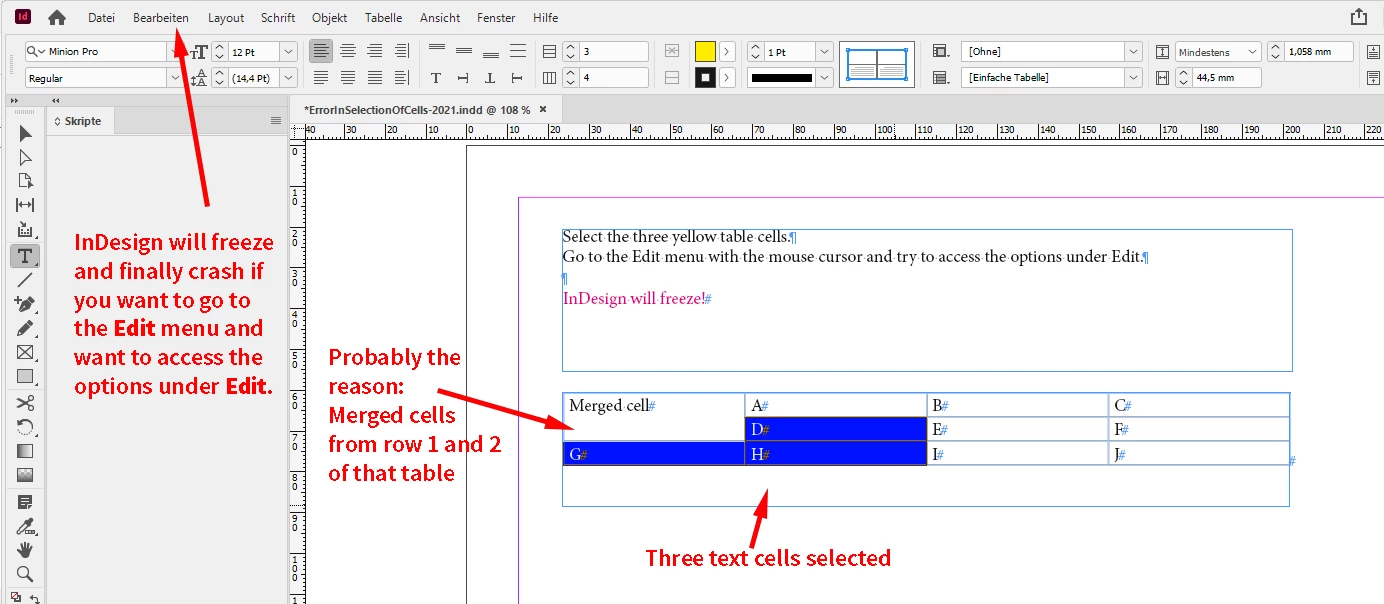Select the Gradient Swatch tool

tap(25, 451)
